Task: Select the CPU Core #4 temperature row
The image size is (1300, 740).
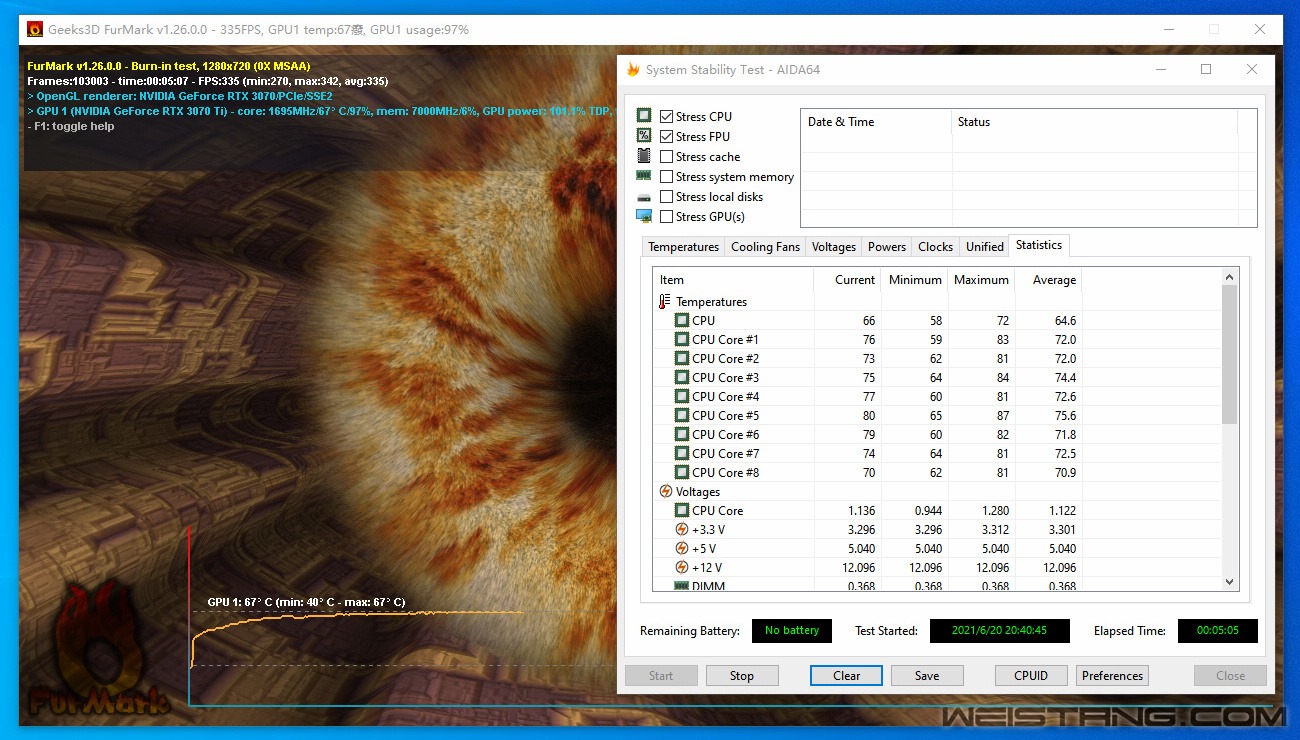Action: tap(937, 396)
